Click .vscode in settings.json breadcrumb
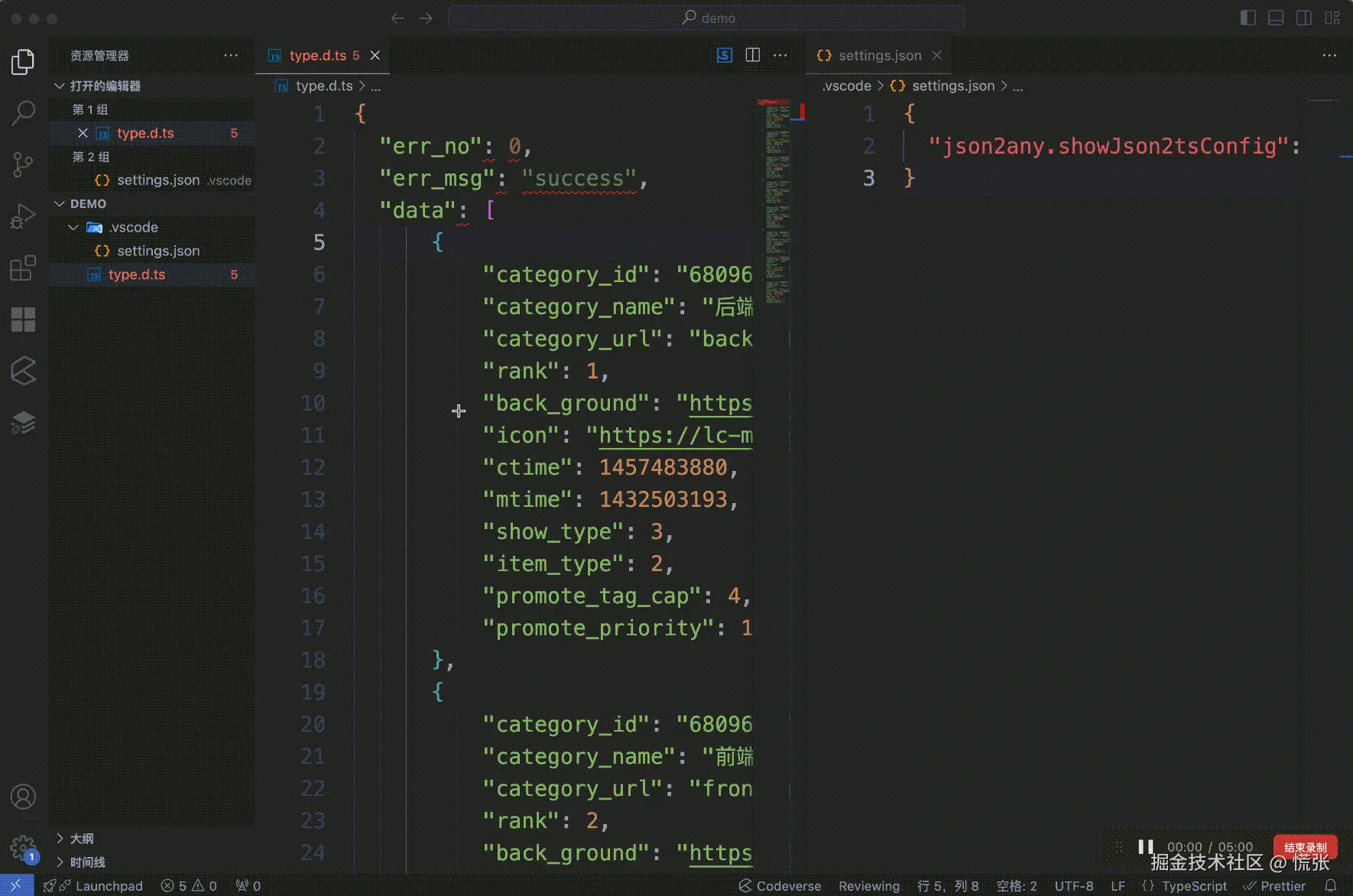Screen dimensions: 1353x896 pyautogui.click(x=846, y=86)
